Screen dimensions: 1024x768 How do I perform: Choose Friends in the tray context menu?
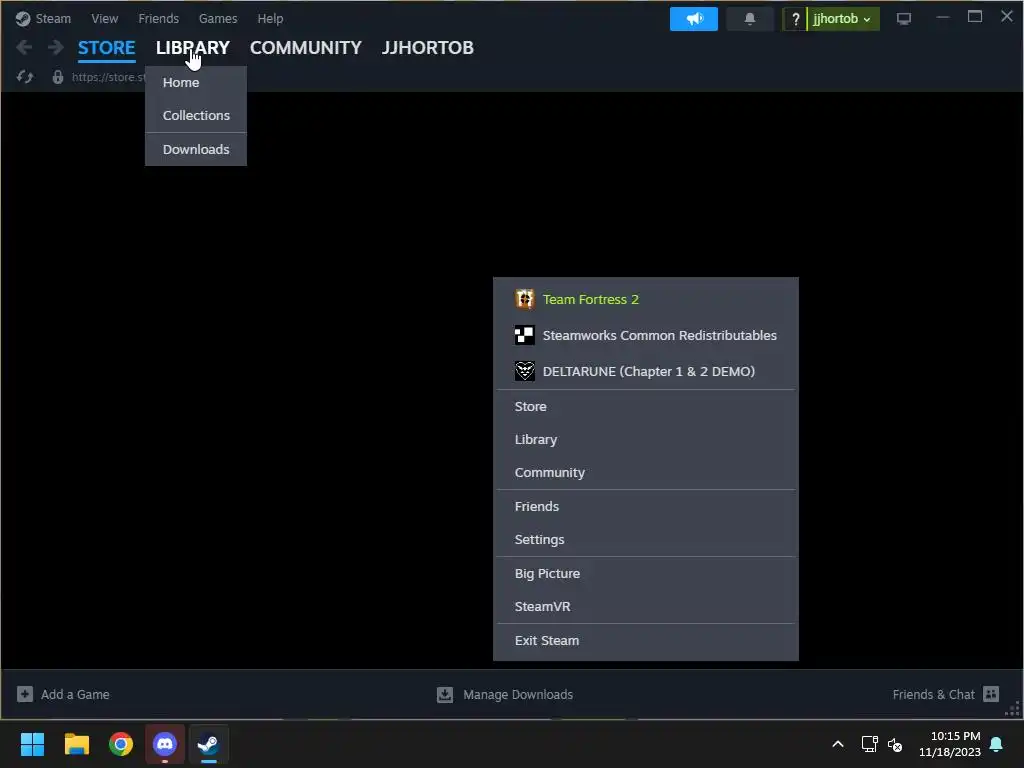[645, 506]
